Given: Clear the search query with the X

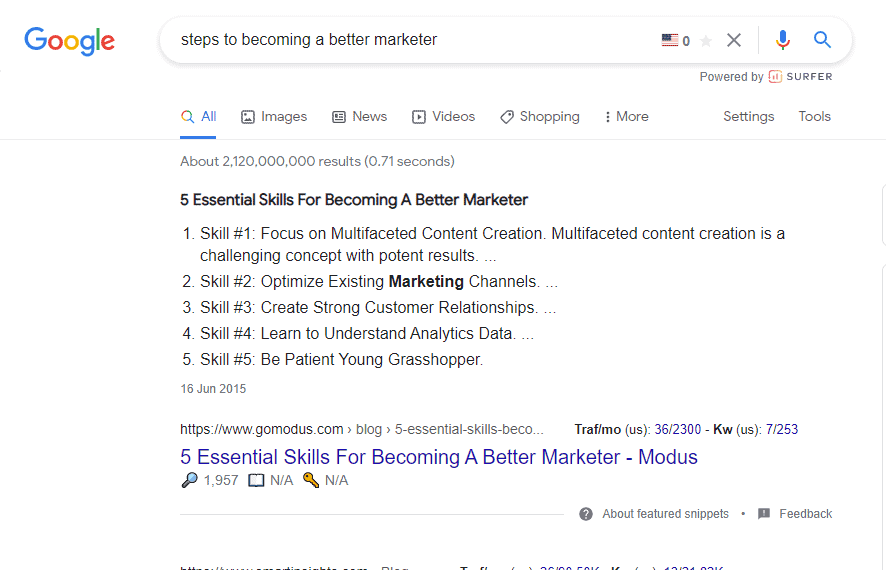Looking at the screenshot, I should coord(733,40).
